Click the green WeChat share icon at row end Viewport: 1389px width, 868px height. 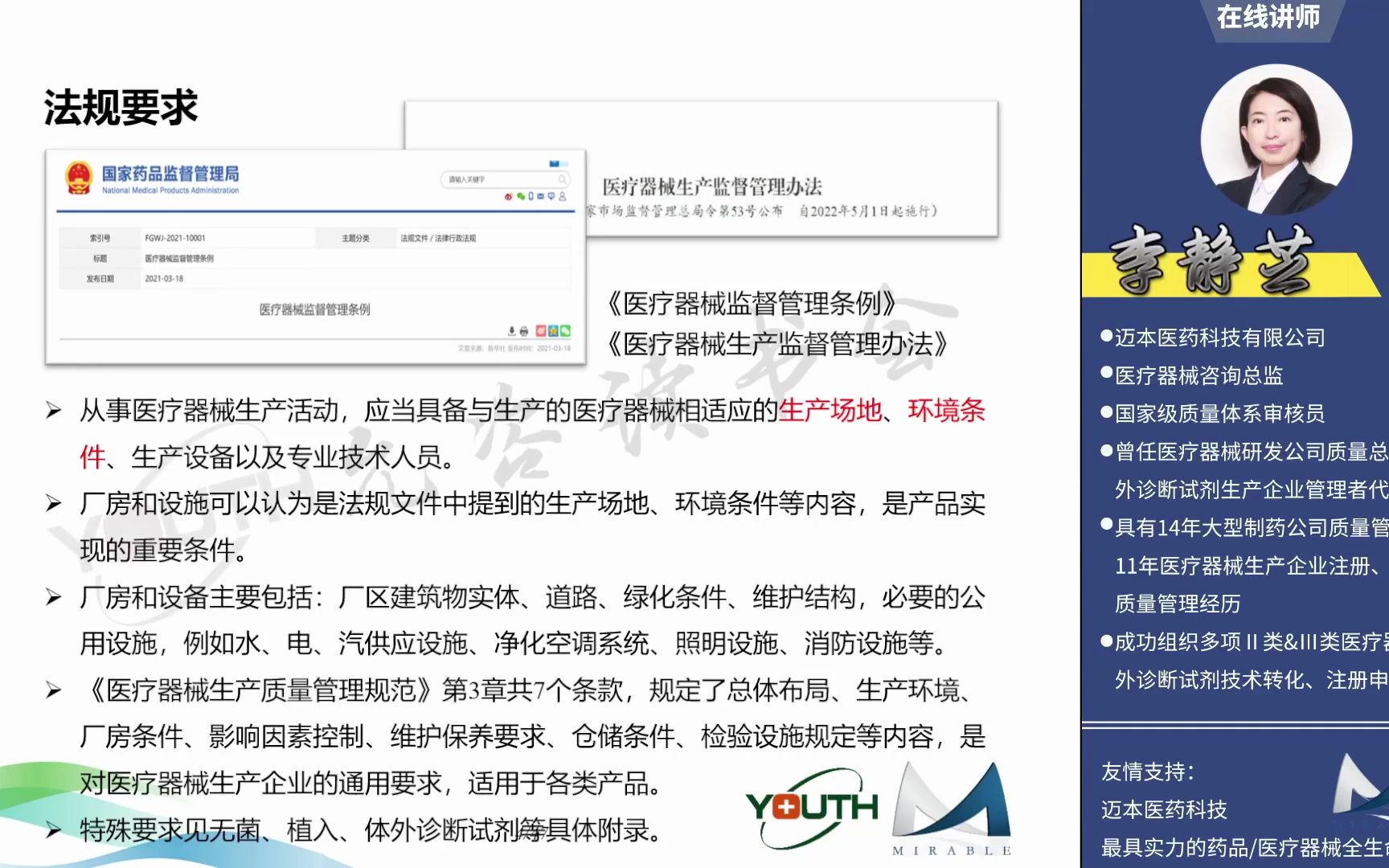[x=565, y=331]
